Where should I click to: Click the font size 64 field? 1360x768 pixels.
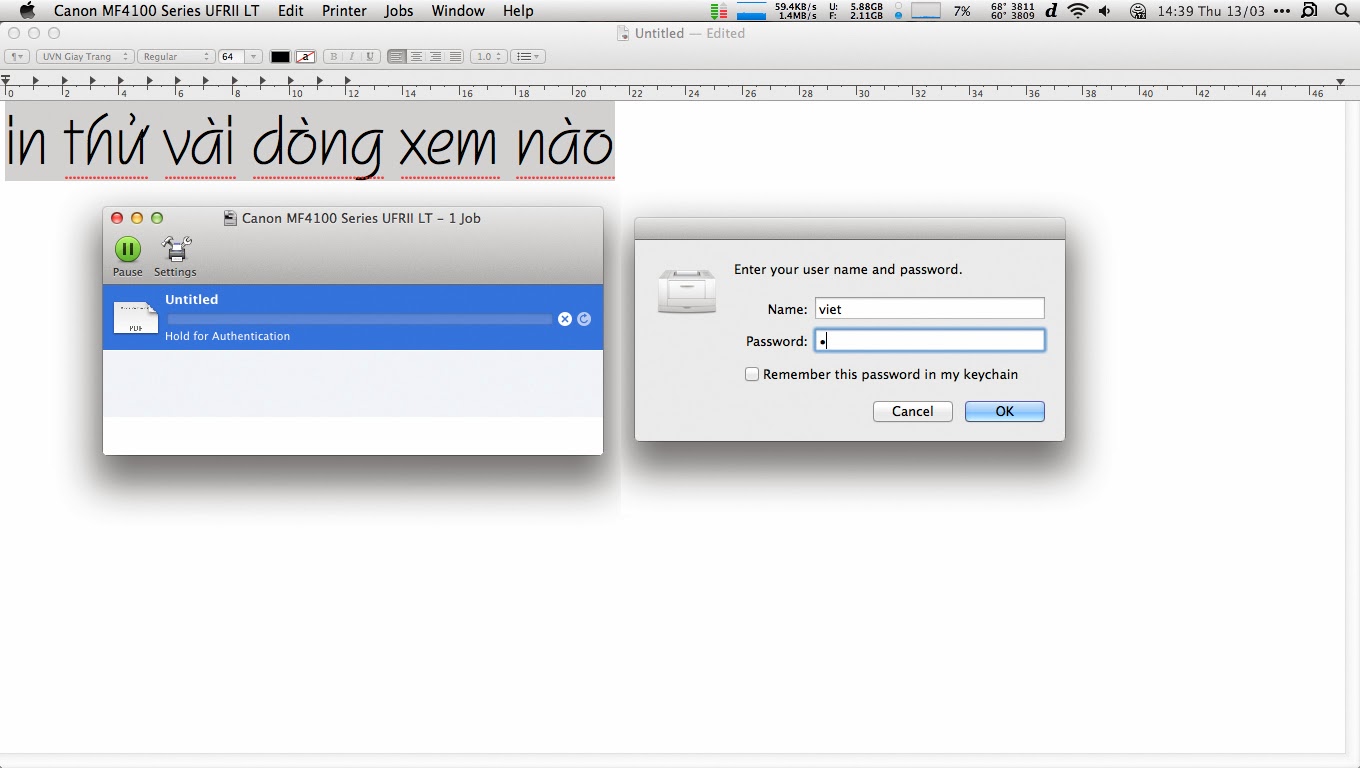[x=231, y=57]
